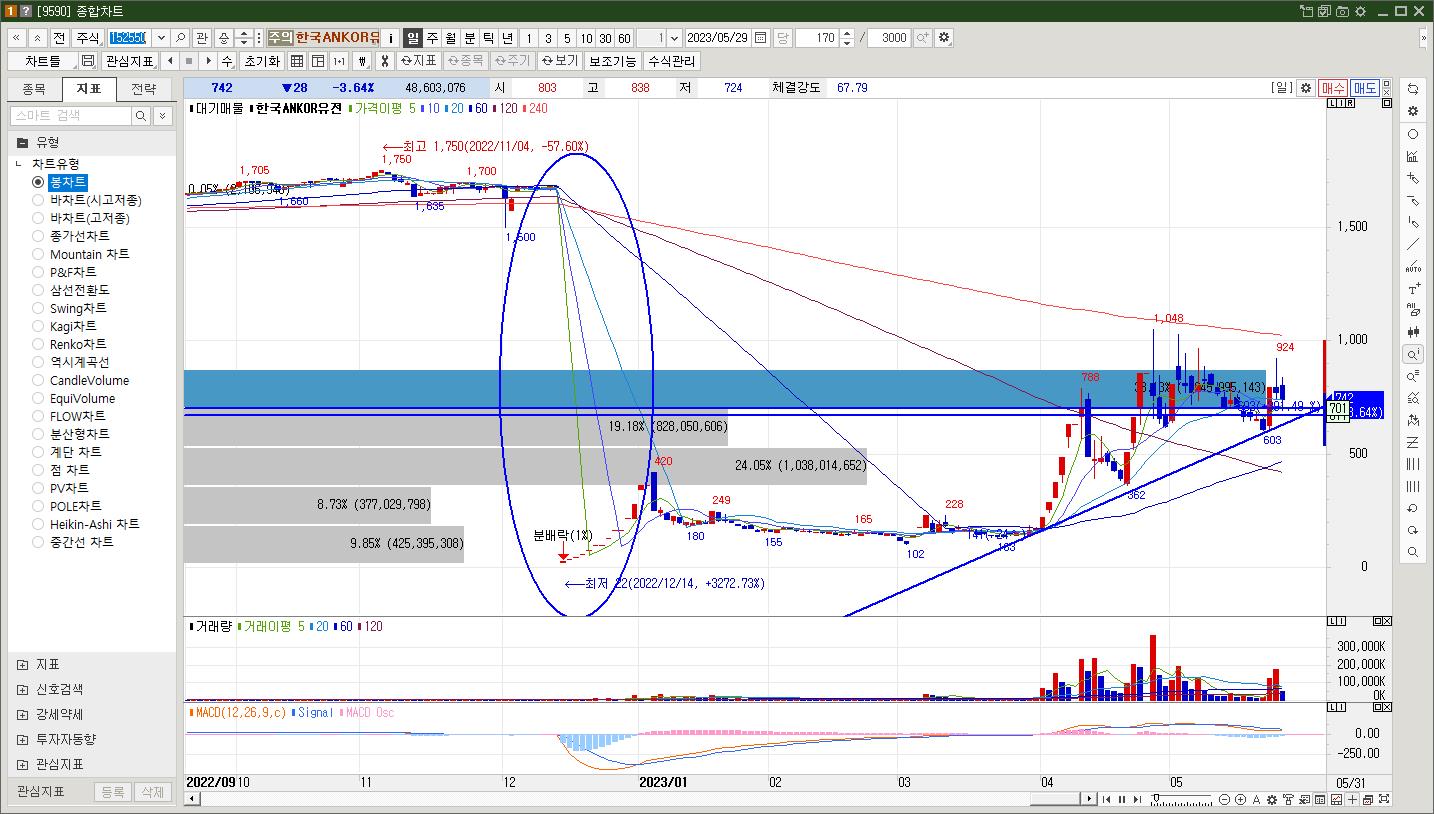Click the refresh cycle icon atop right toolbar
The height and width of the screenshot is (814, 1434).
(x=1412, y=89)
